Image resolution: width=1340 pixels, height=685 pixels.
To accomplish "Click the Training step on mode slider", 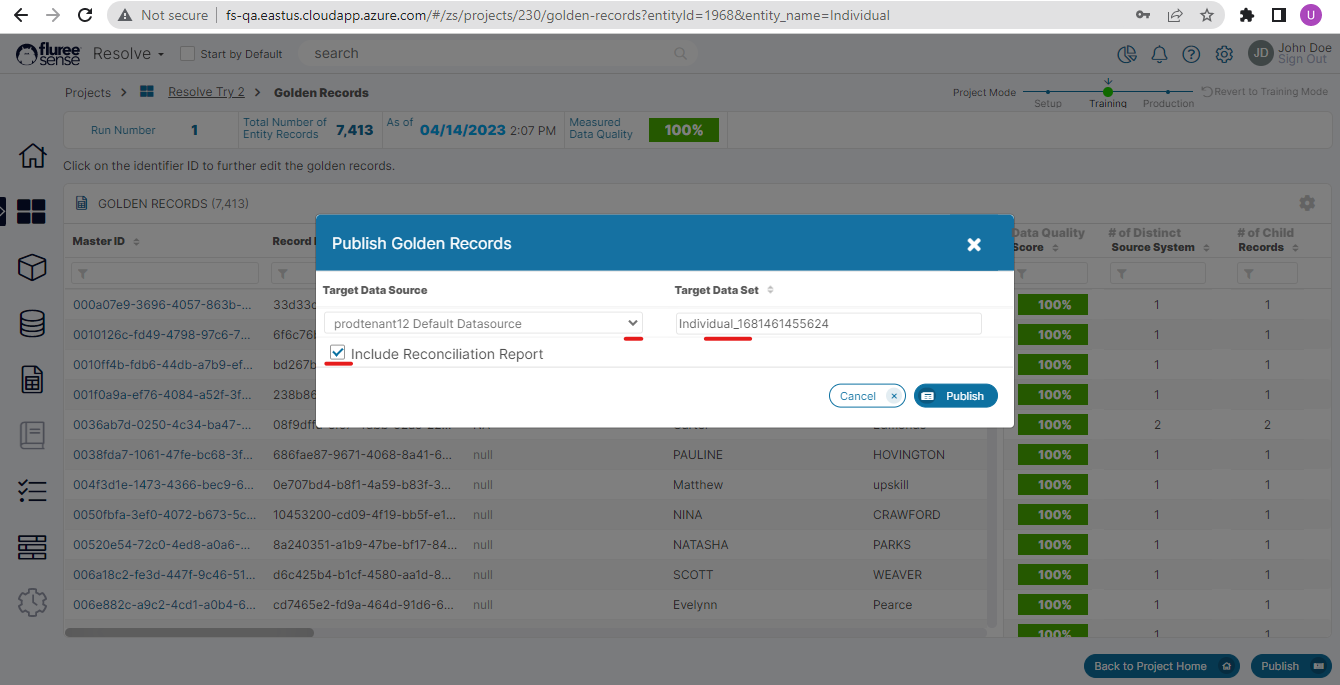I will pyautogui.click(x=1107, y=93).
